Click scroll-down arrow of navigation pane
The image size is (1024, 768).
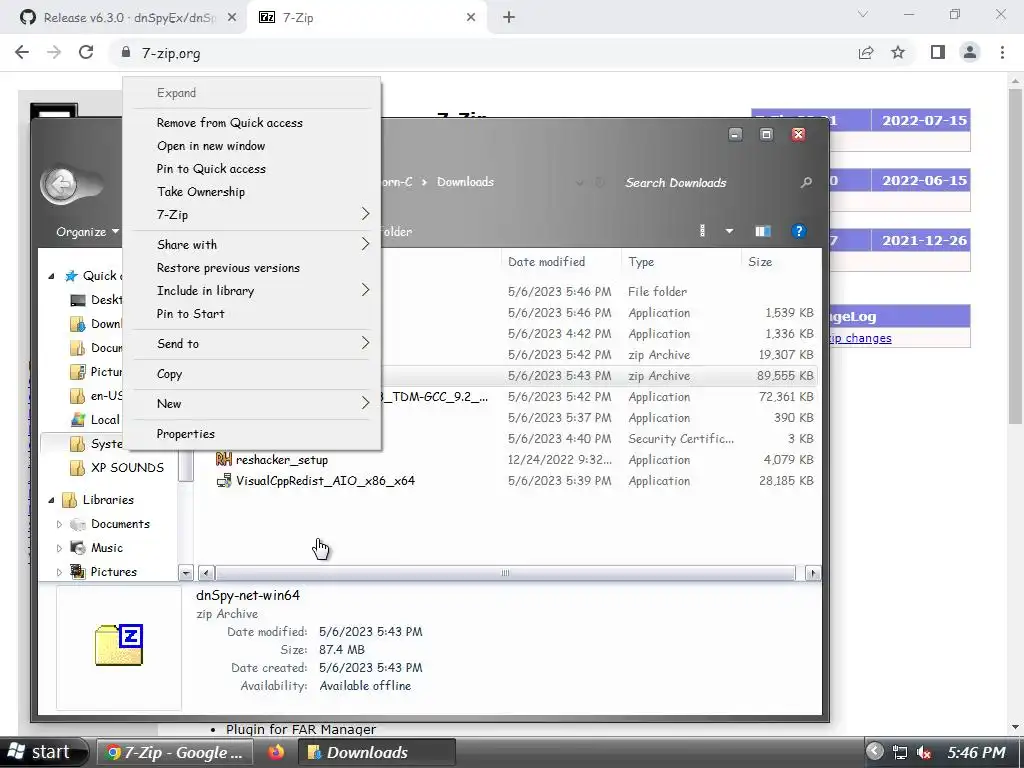186,573
